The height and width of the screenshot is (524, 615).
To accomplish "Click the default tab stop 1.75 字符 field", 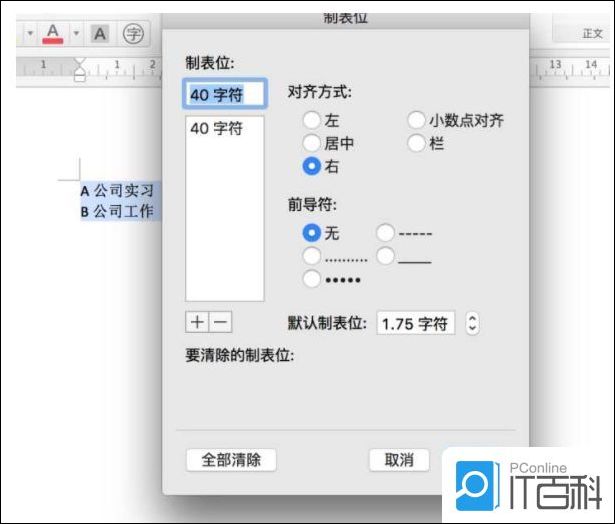I will tap(416, 323).
